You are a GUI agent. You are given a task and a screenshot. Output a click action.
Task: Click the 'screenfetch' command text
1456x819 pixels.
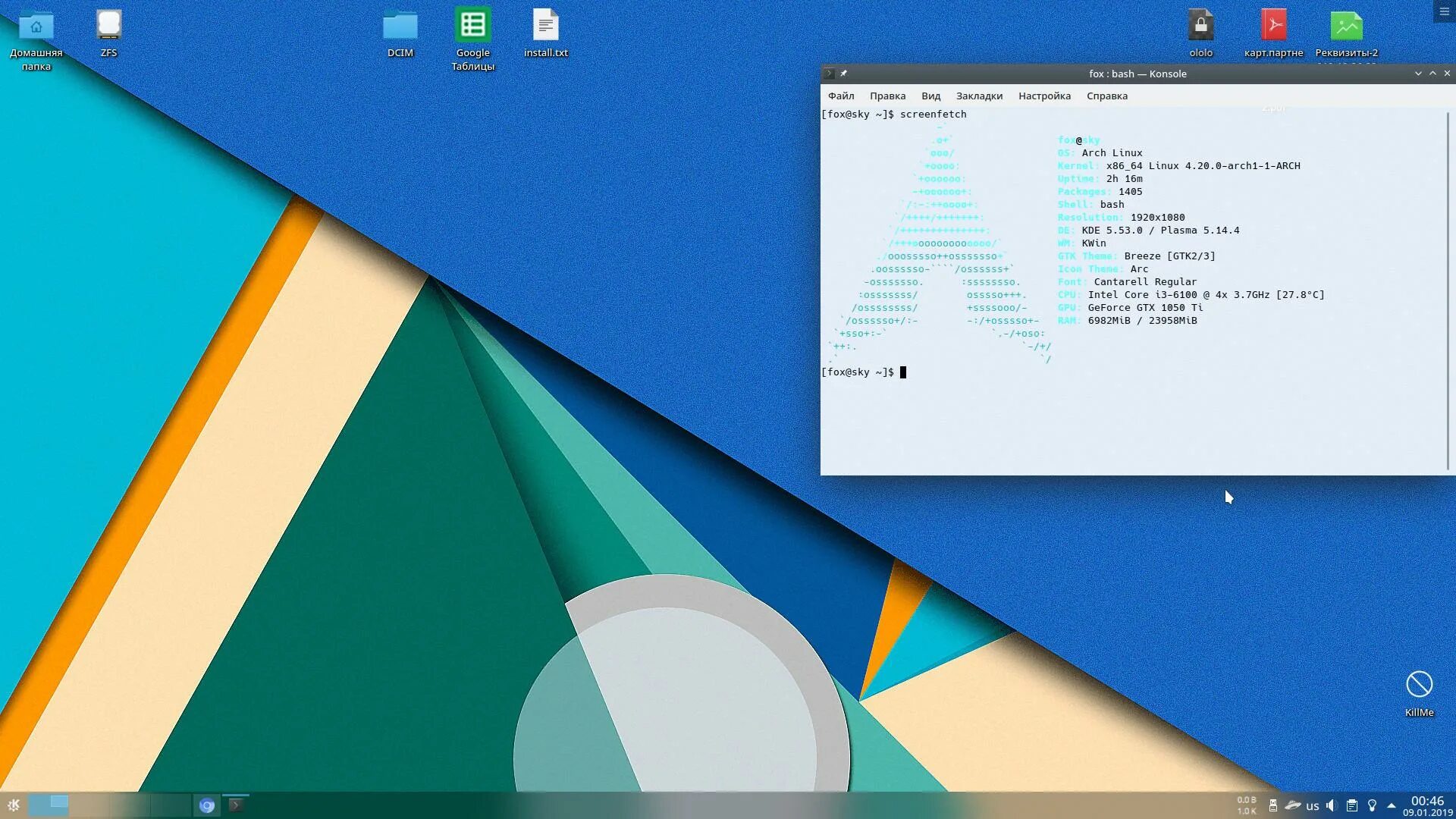(934, 115)
